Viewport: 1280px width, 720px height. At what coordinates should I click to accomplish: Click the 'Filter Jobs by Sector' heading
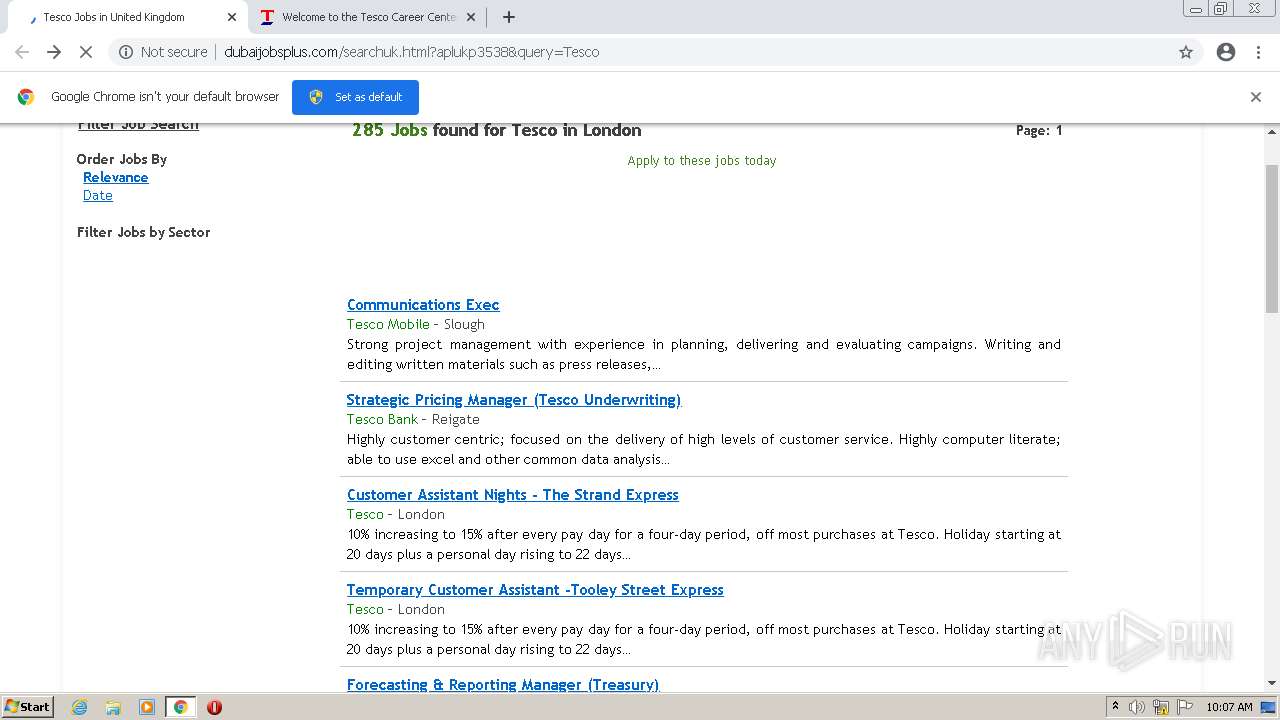(x=144, y=232)
